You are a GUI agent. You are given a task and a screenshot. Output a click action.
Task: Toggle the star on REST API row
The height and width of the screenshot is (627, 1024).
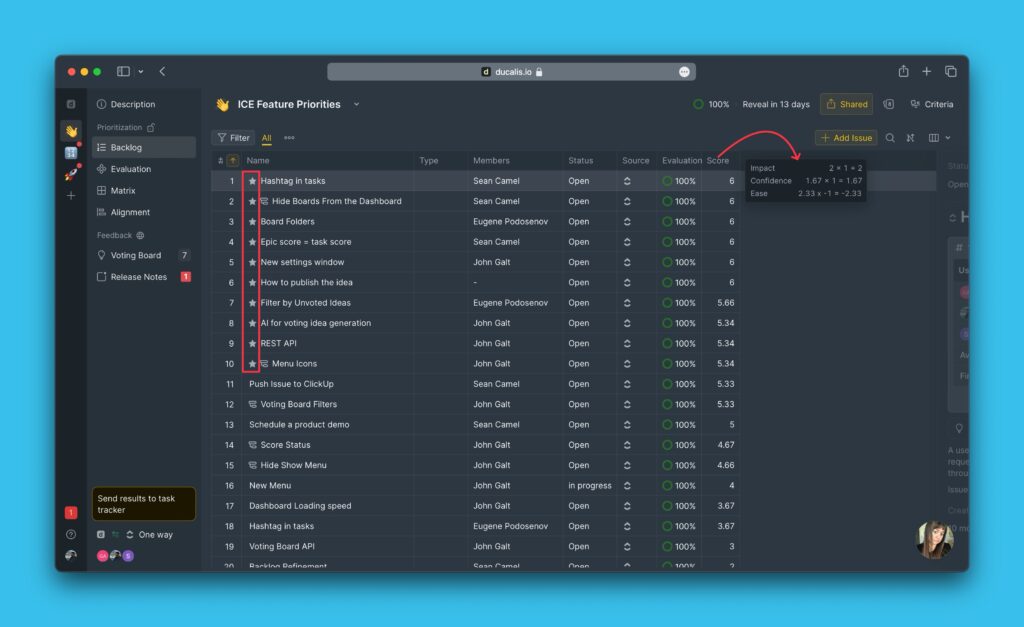pos(251,343)
